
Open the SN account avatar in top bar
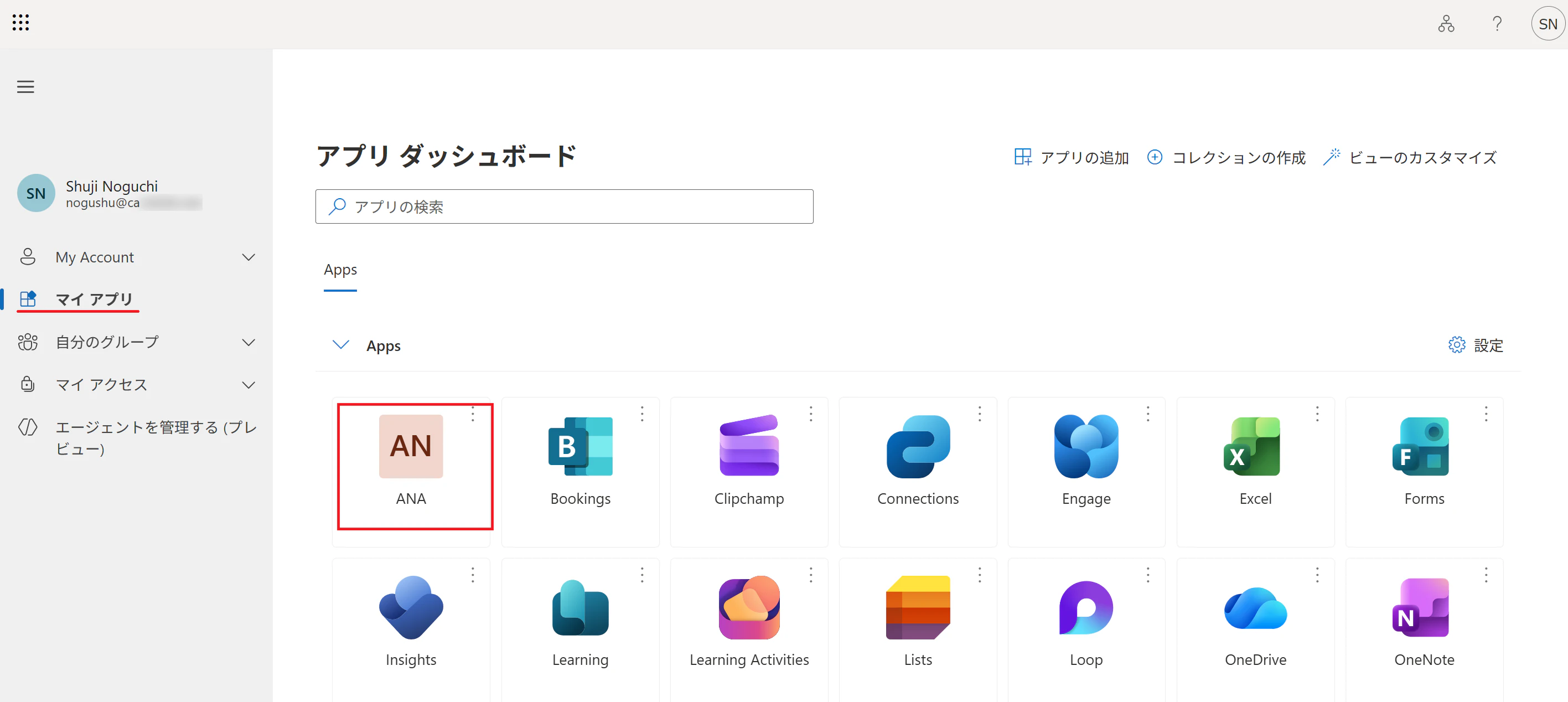coord(1548,24)
